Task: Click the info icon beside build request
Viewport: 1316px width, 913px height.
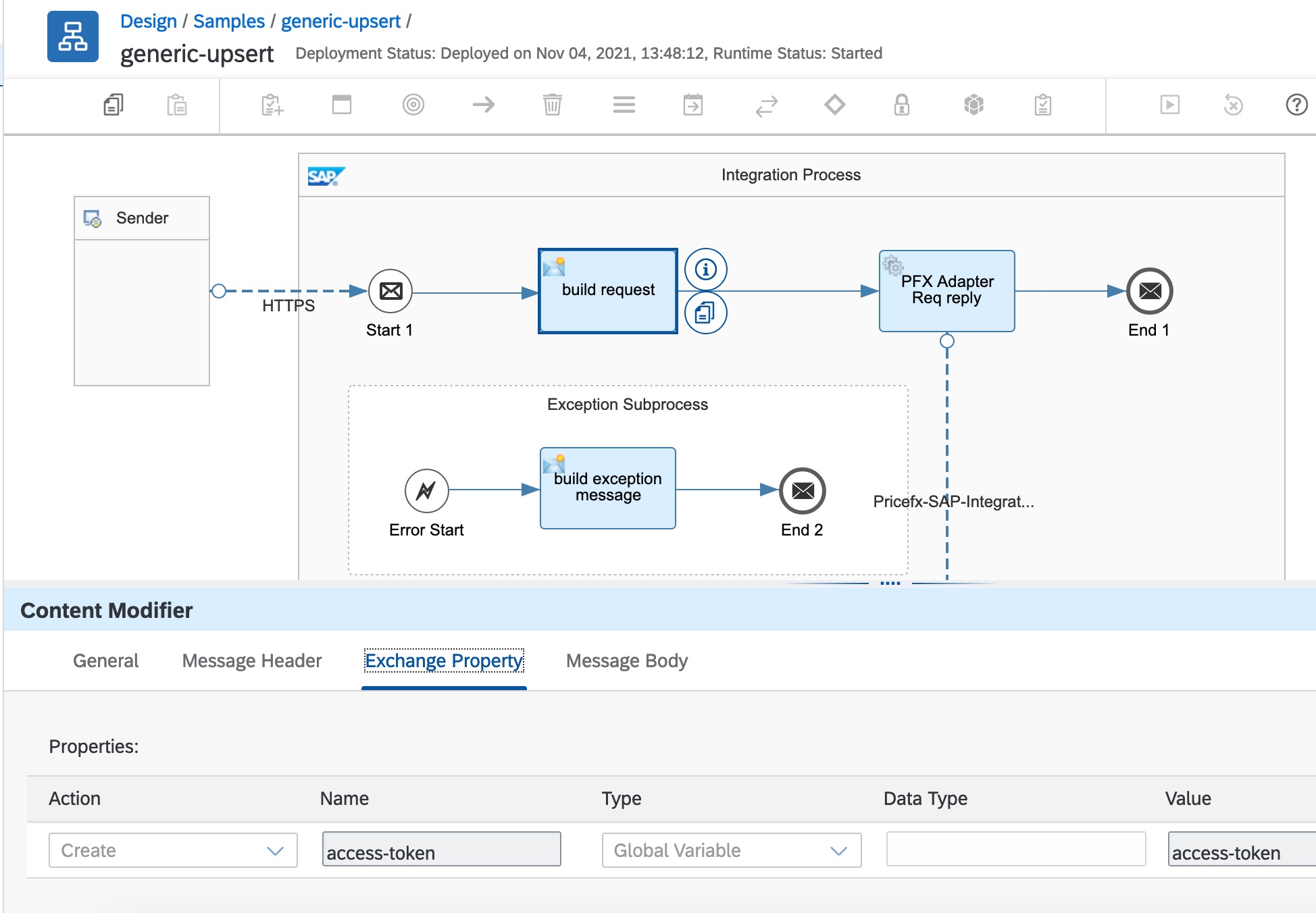Action: click(705, 269)
